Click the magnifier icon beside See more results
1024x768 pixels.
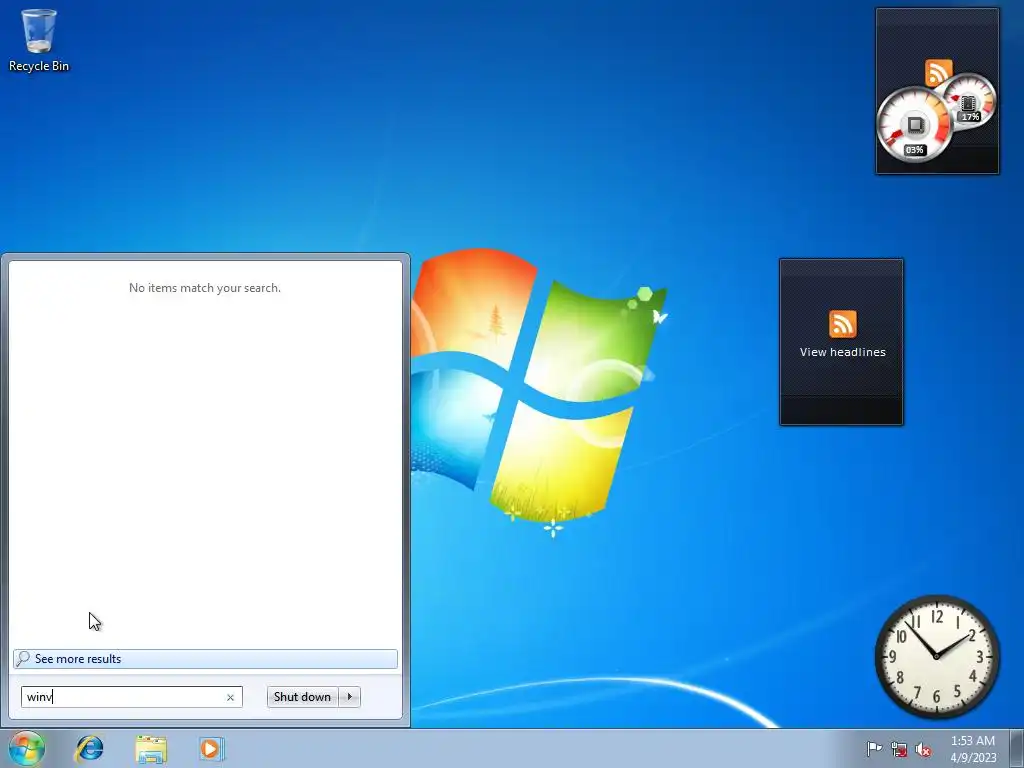(23, 658)
